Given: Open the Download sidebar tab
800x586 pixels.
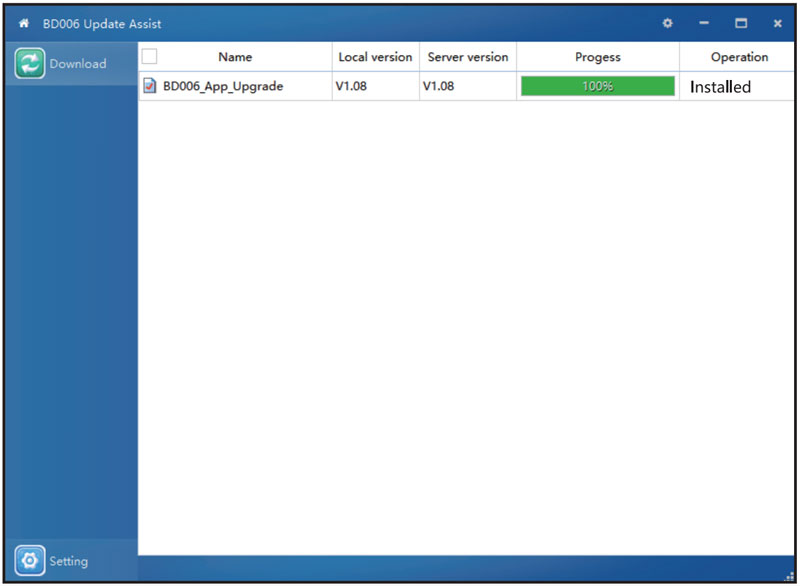Looking at the screenshot, I should (x=71, y=64).
